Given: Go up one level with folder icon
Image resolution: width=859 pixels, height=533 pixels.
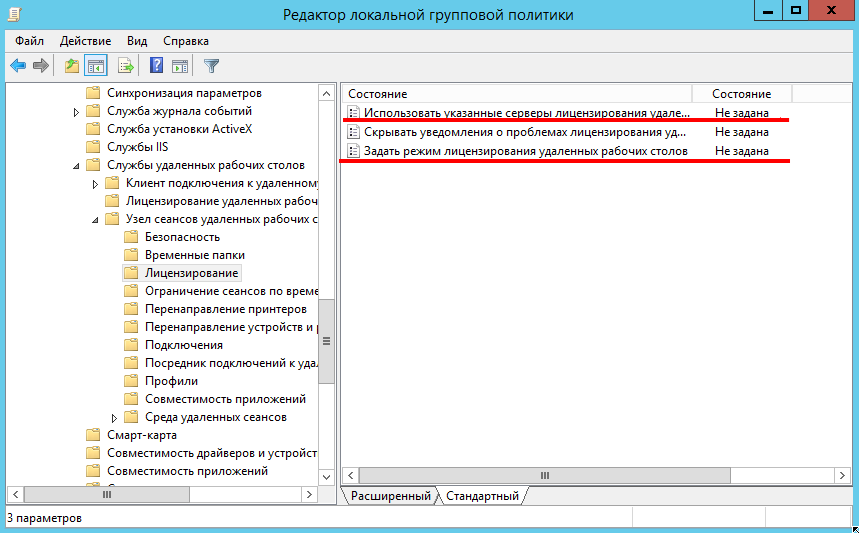Looking at the screenshot, I should 72,66.
